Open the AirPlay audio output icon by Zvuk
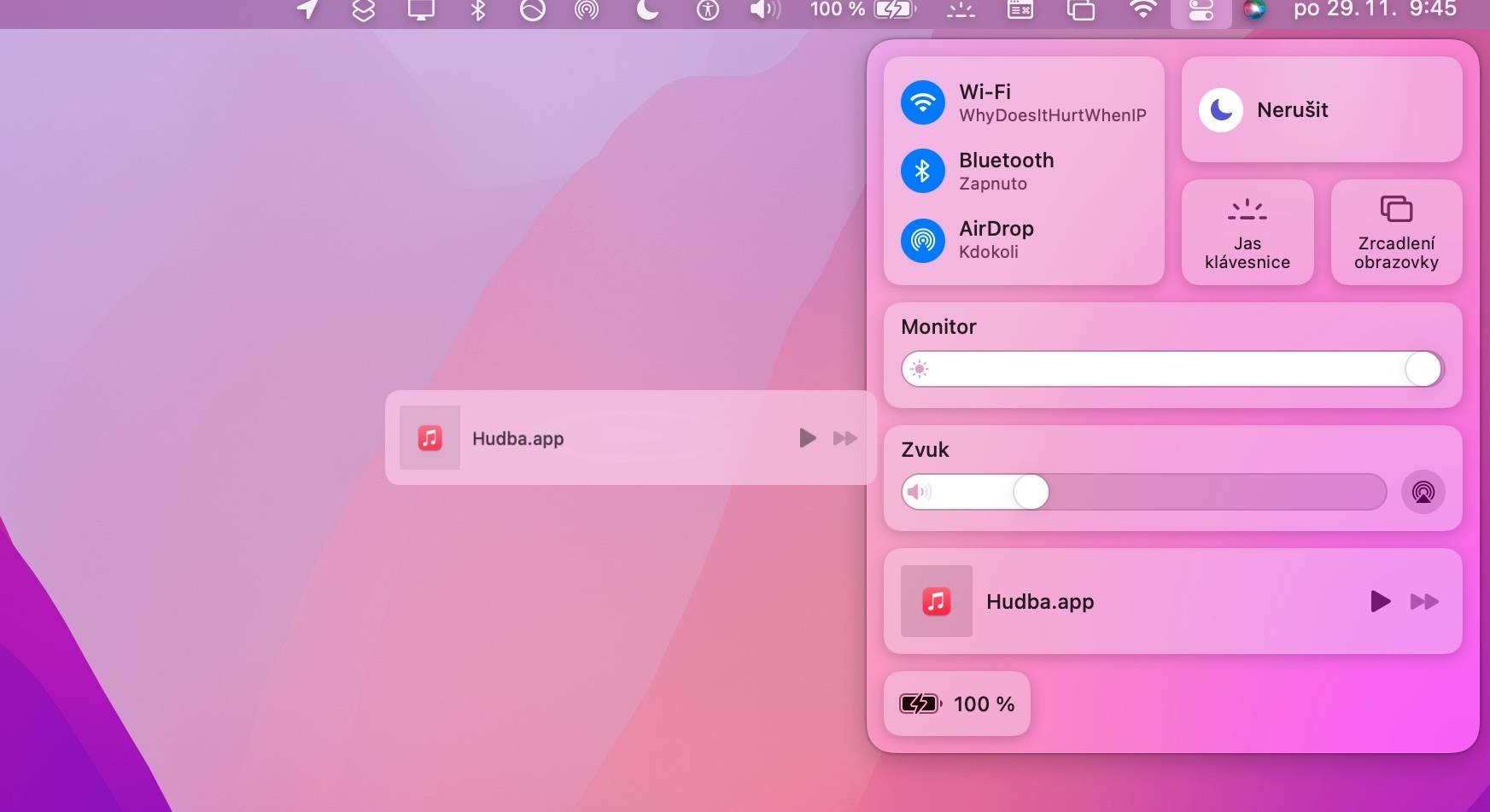 [x=1423, y=492]
